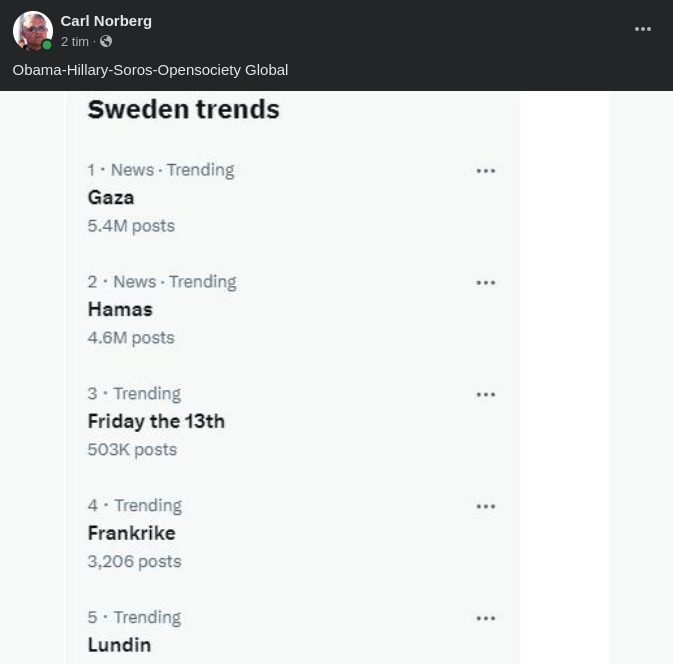The height and width of the screenshot is (664, 673).
Task: Open more options for the Gaza trend
Action: point(486,171)
